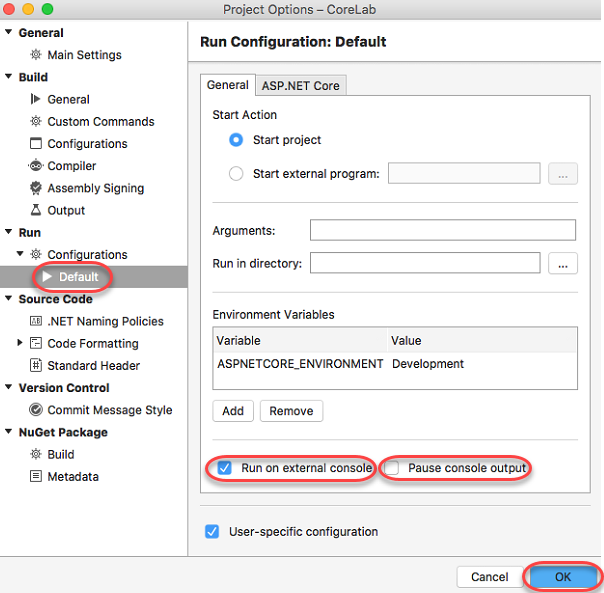Click Commit Message Style checkmark icon

click(36, 410)
